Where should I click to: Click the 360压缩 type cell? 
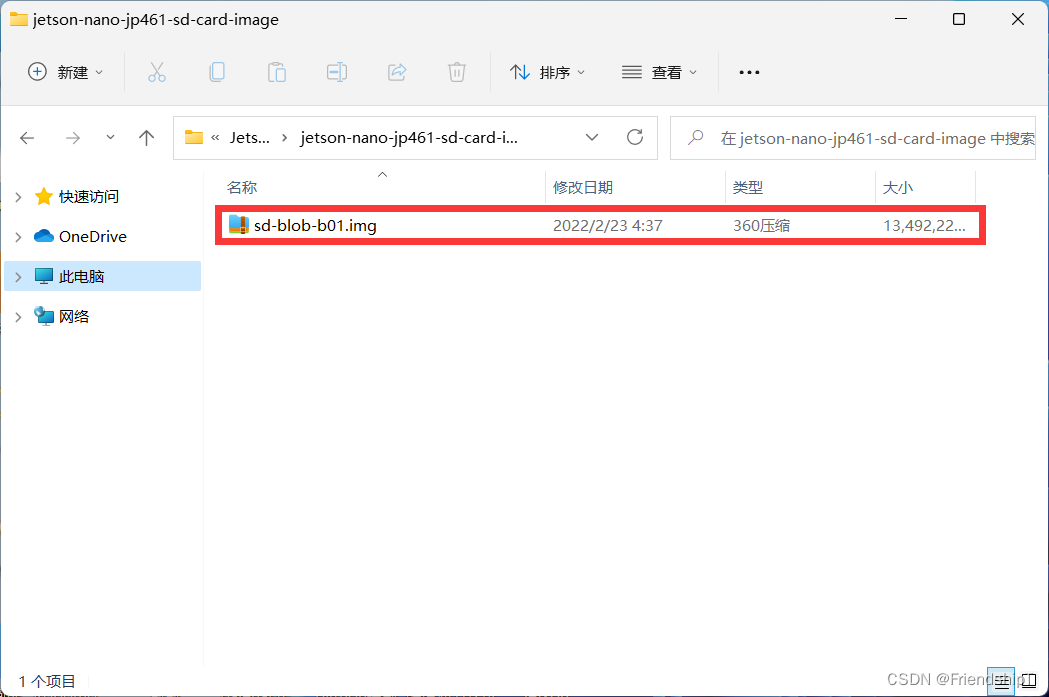point(761,225)
